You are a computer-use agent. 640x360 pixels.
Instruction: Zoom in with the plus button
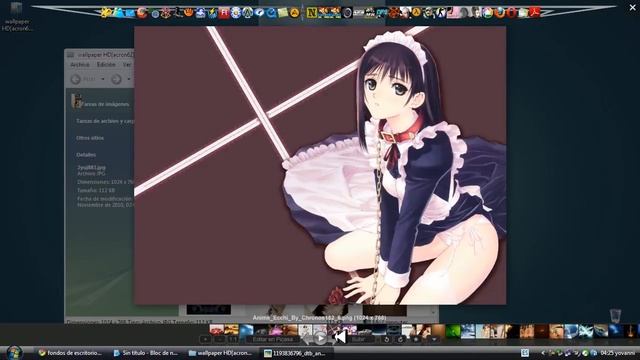pos(205,339)
